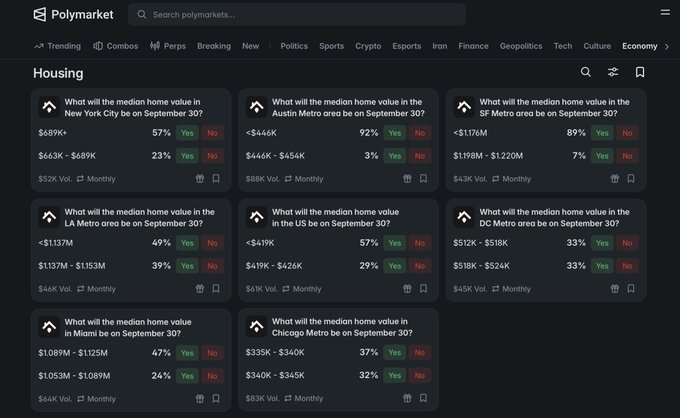Click the gift icon on Chicago Metro card
Screen dimensions: 680x418
coord(407,398)
